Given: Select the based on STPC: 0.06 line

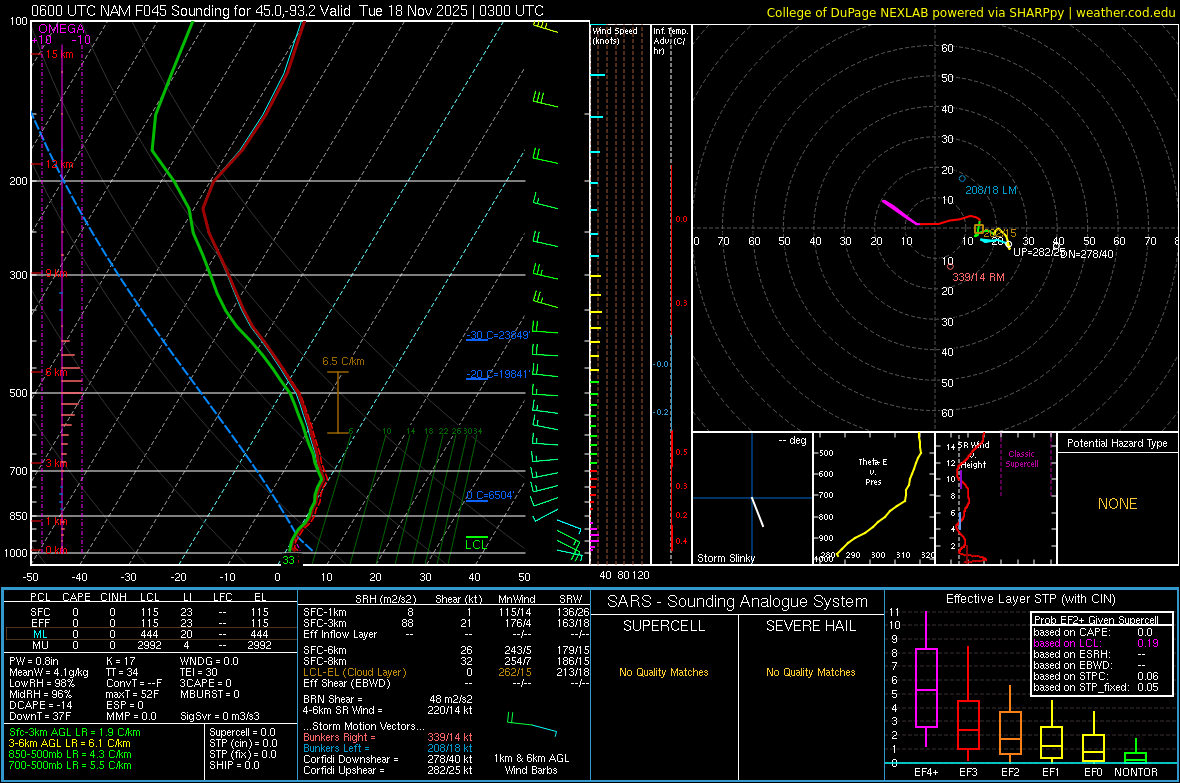Looking at the screenshot, I should [x=1096, y=676].
